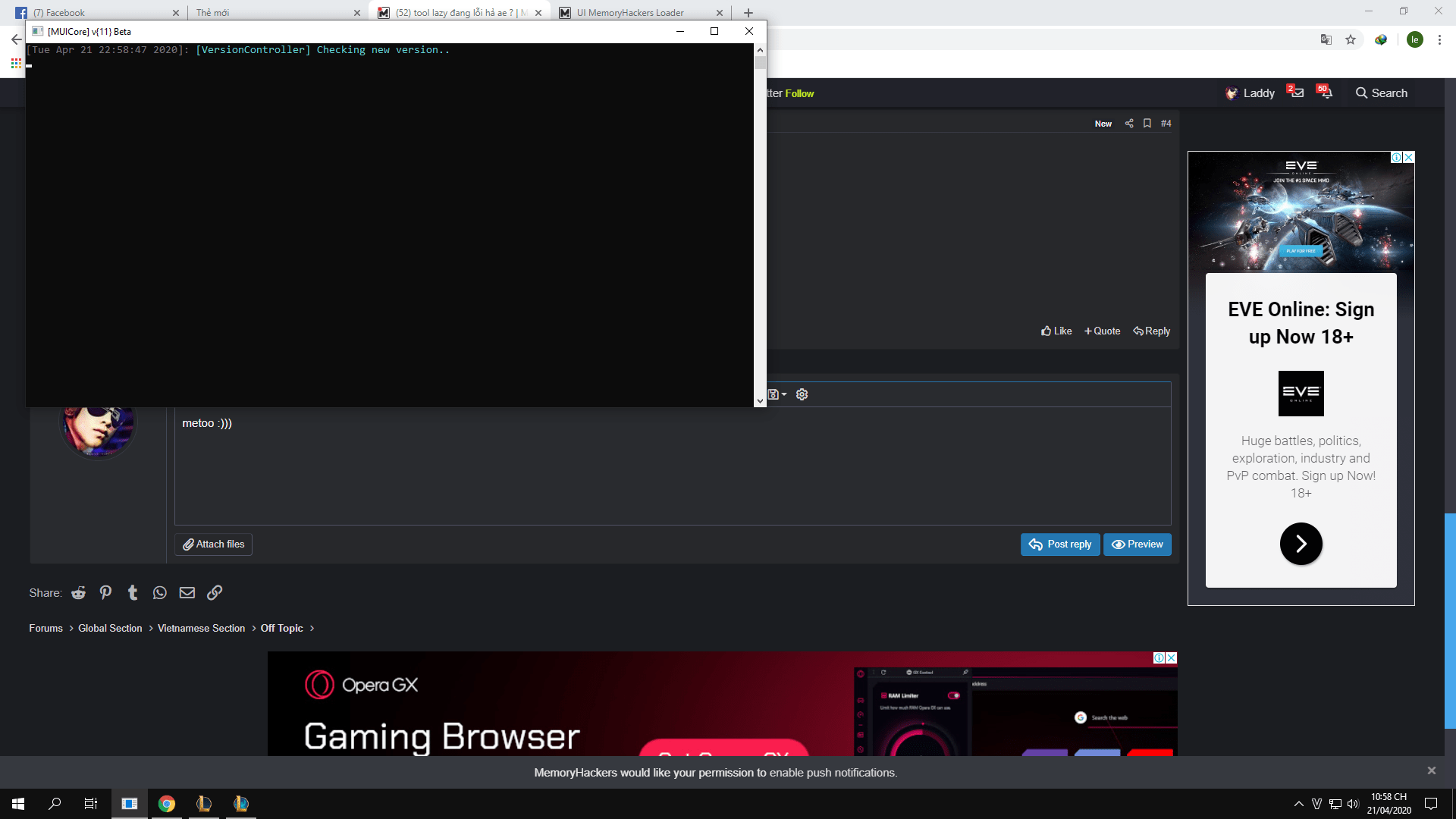Click the share icon on post #4
The height and width of the screenshot is (819, 1456).
coord(1129,123)
